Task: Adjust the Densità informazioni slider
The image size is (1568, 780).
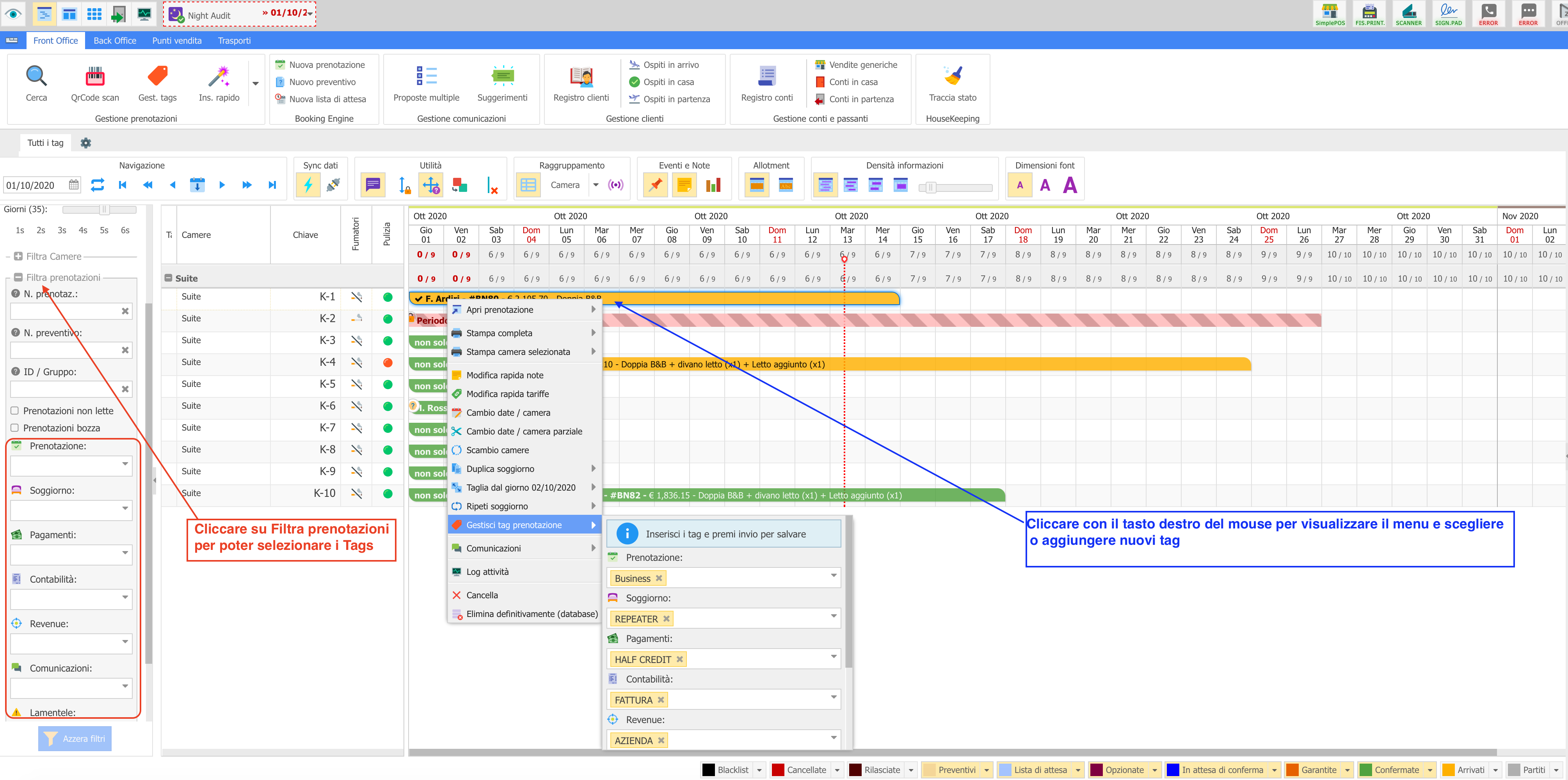Action: coord(930,187)
